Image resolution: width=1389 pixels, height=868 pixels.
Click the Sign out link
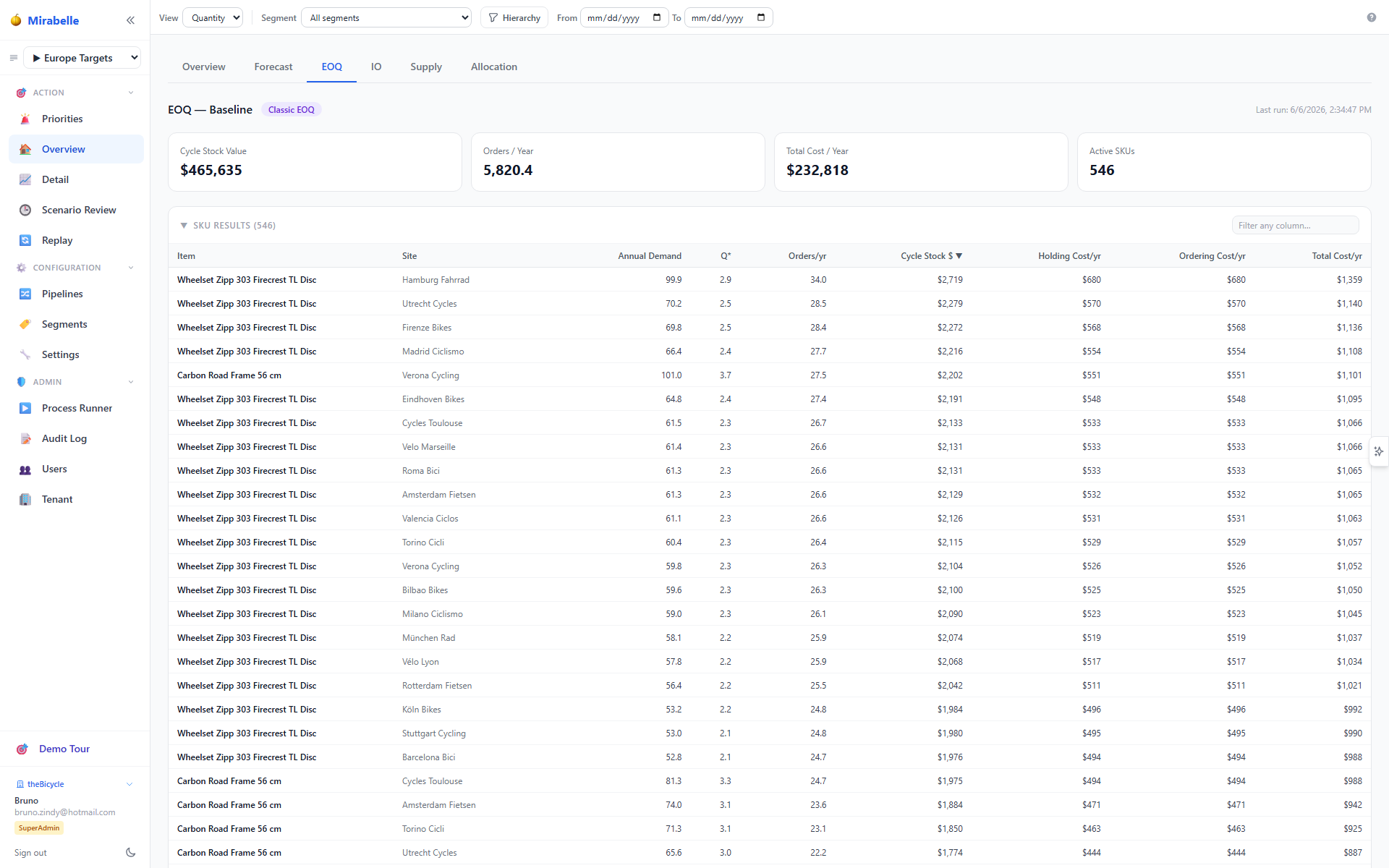(30, 853)
